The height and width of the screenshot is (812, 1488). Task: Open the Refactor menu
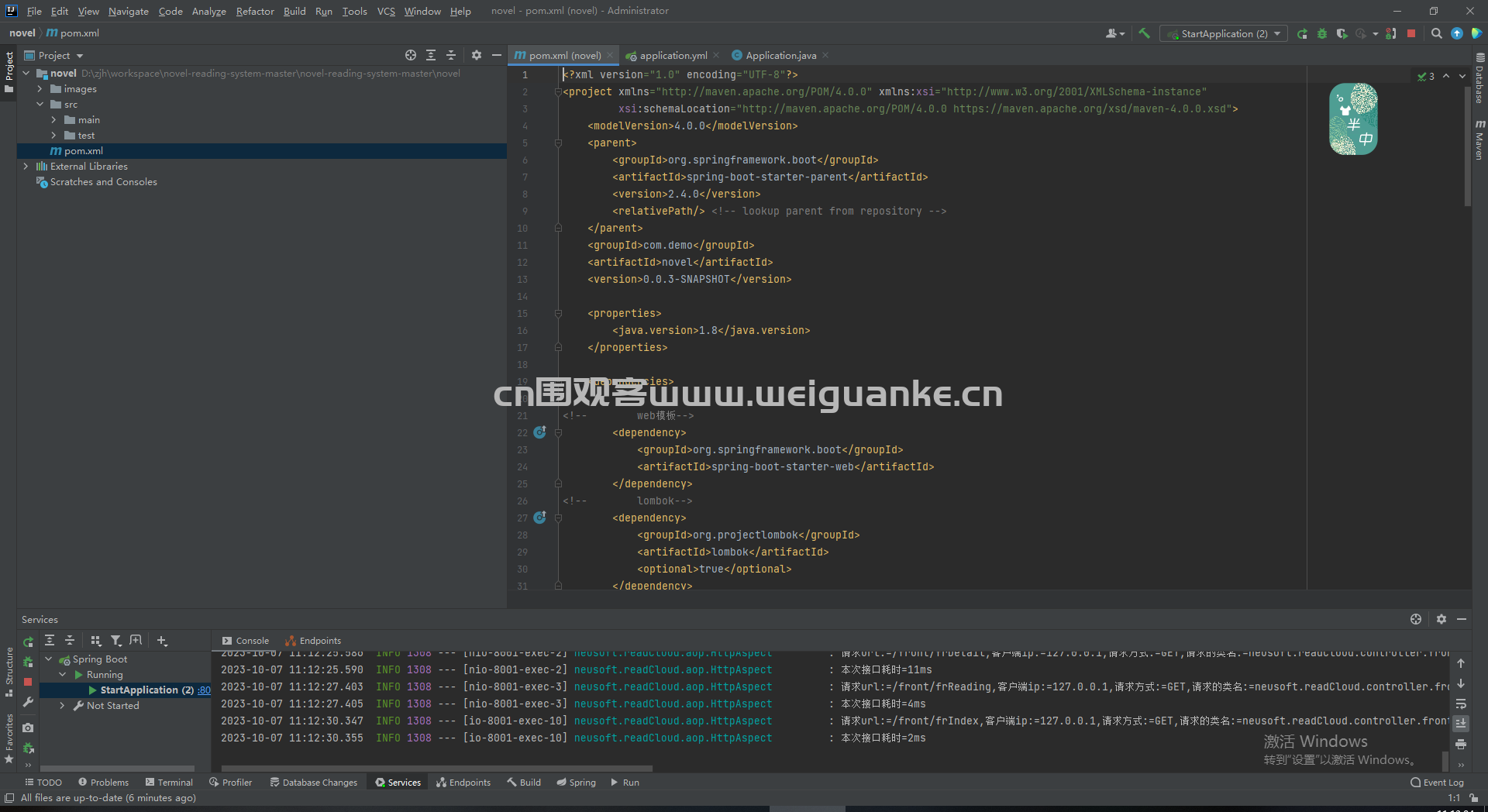pyautogui.click(x=255, y=11)
